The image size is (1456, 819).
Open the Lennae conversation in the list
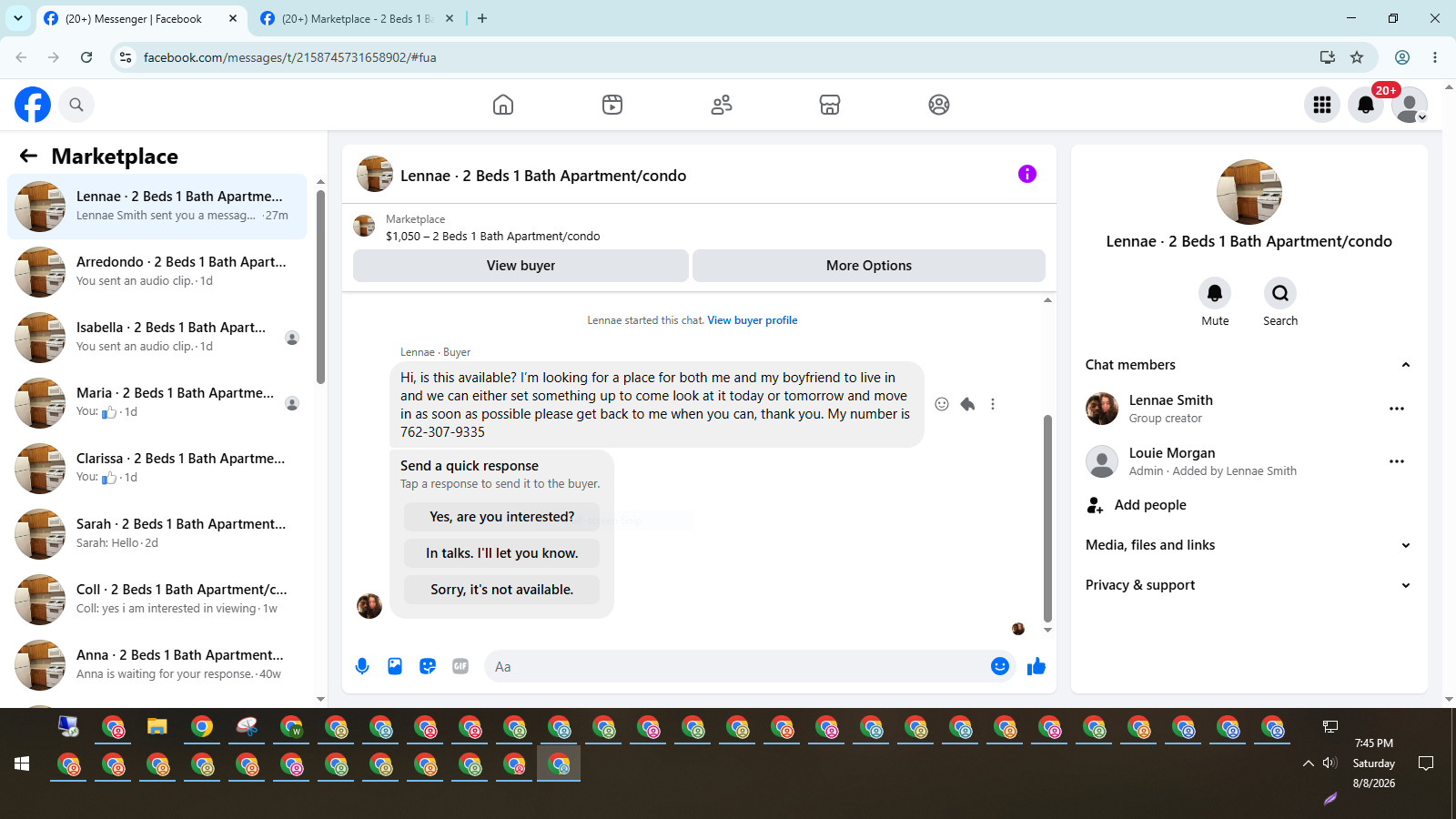tap(157, 207)
